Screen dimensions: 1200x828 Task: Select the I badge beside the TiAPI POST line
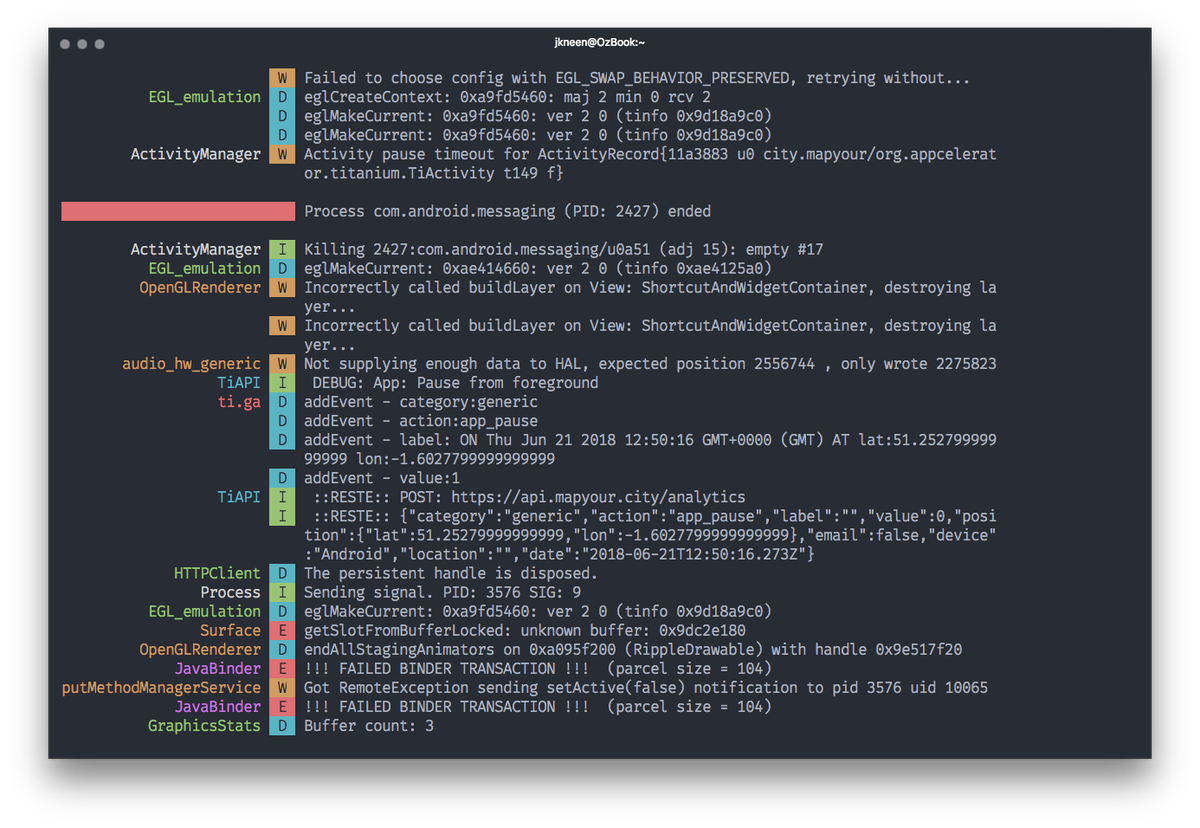pyautogui.click(x=281, y=497)
